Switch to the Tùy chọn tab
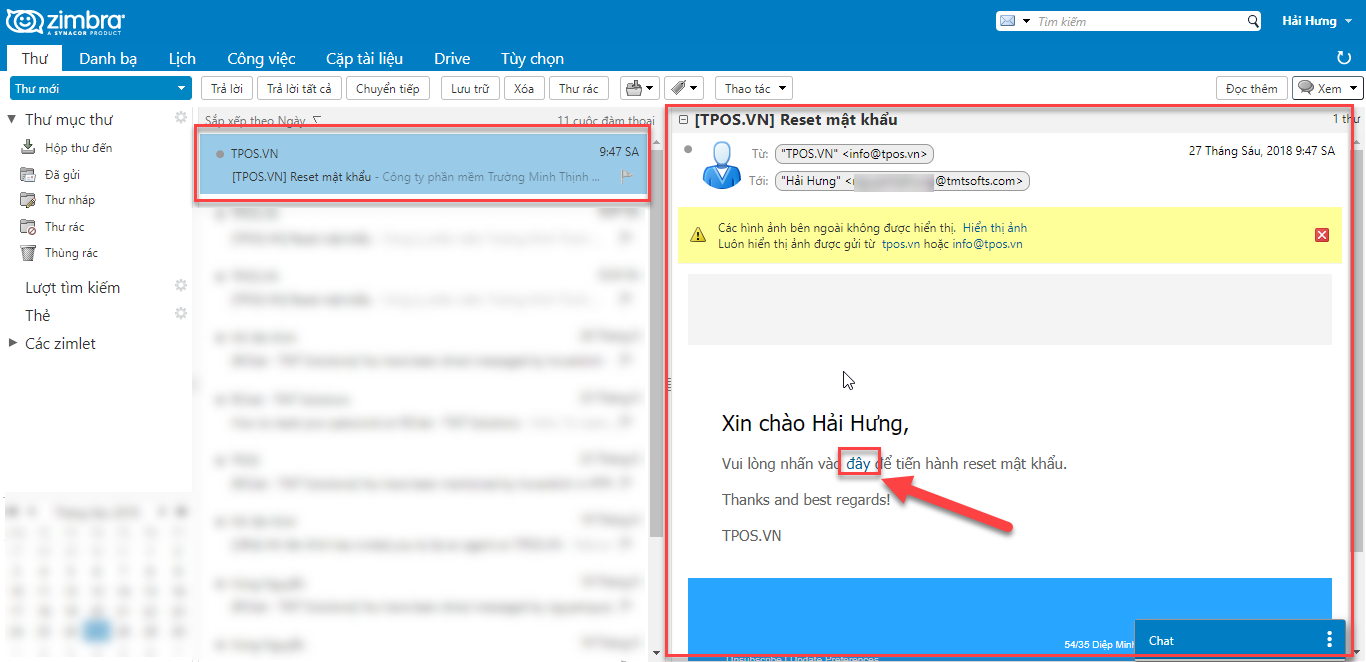 [532, 58]
